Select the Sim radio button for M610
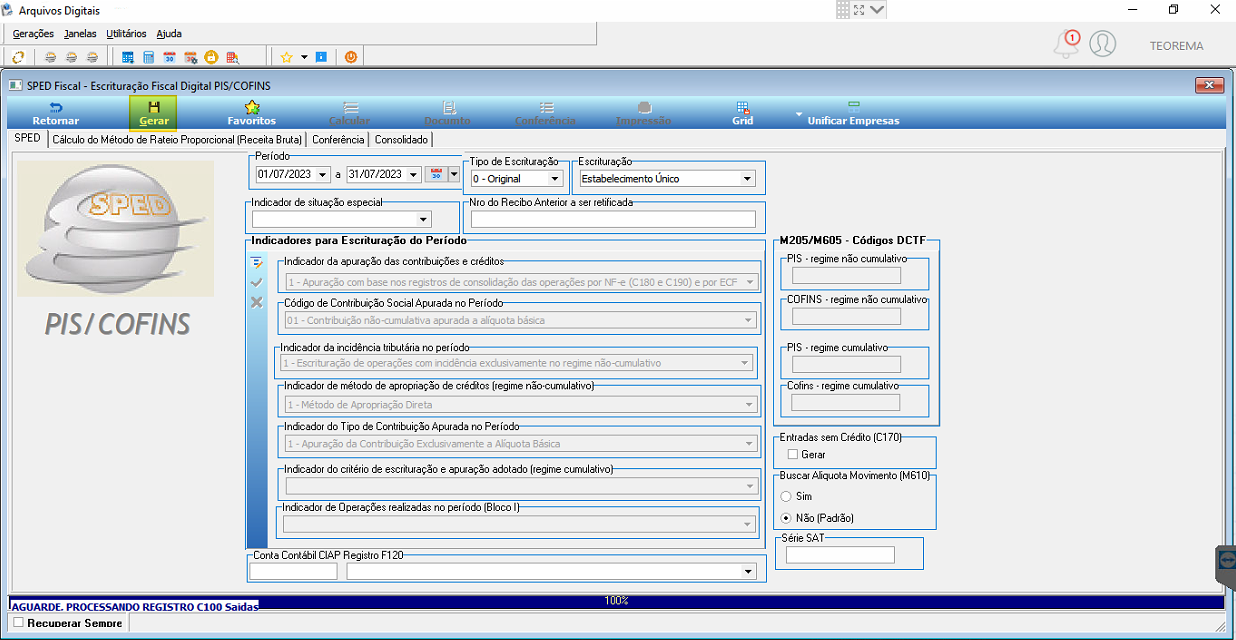Screen dimensions: 1236x640 [x=786, y=496]
